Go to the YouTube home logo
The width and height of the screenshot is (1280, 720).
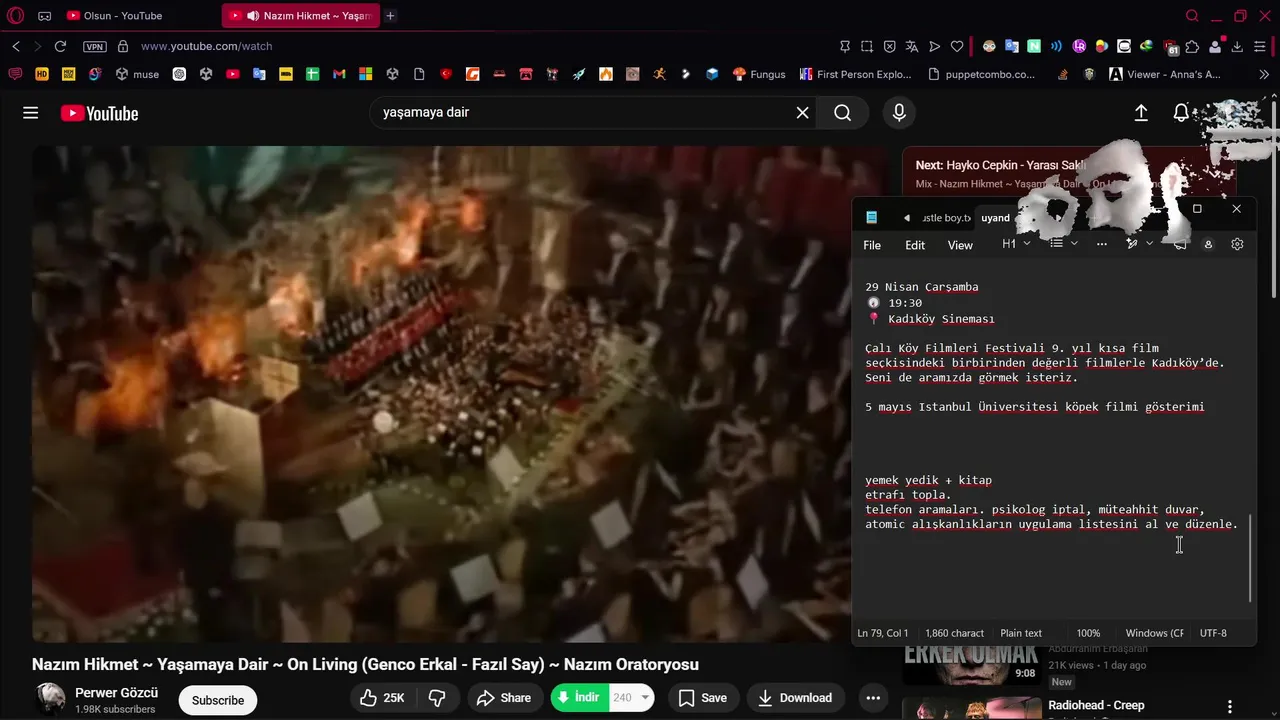(99, 113)
